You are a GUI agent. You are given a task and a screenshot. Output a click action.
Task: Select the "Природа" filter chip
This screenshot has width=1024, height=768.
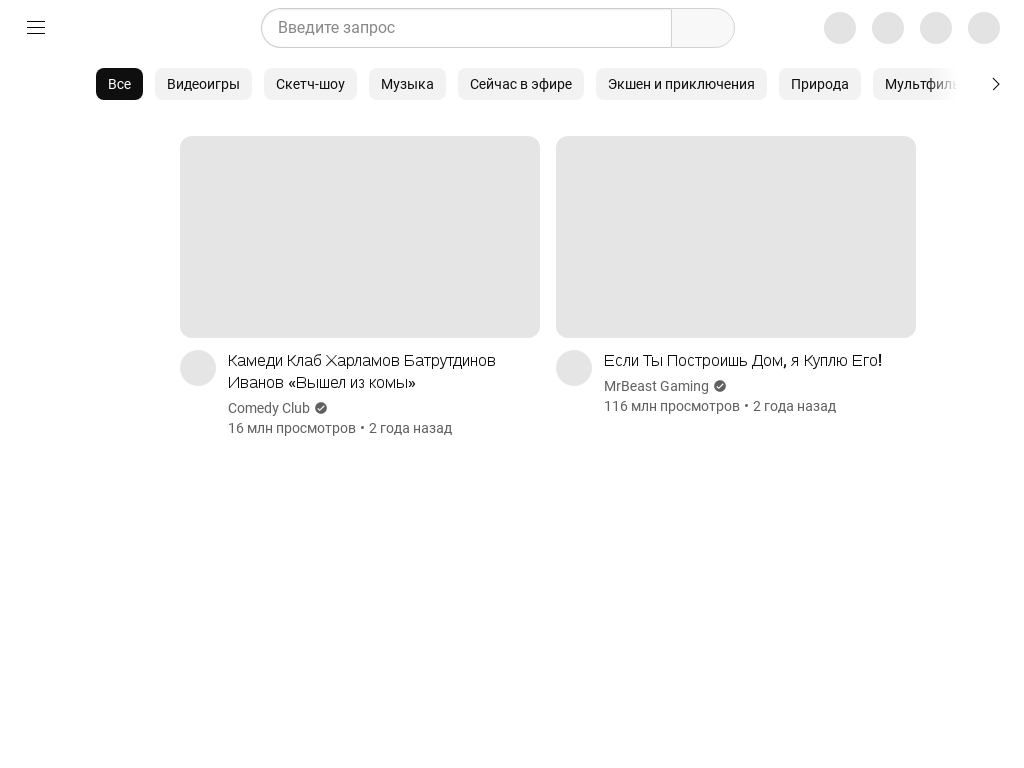click(820, 84)
